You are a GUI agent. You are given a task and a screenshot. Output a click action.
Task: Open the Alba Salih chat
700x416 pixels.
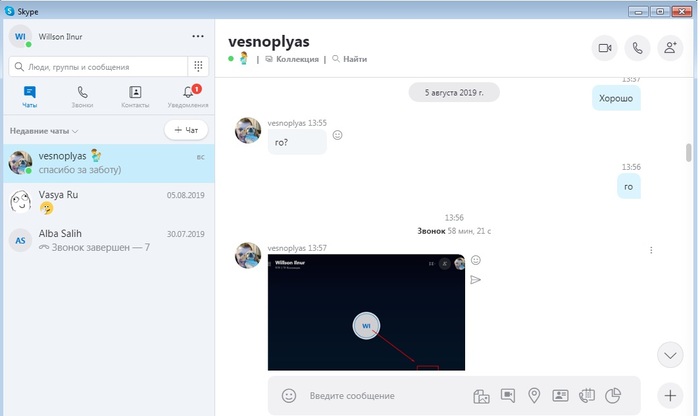point(109,241)
